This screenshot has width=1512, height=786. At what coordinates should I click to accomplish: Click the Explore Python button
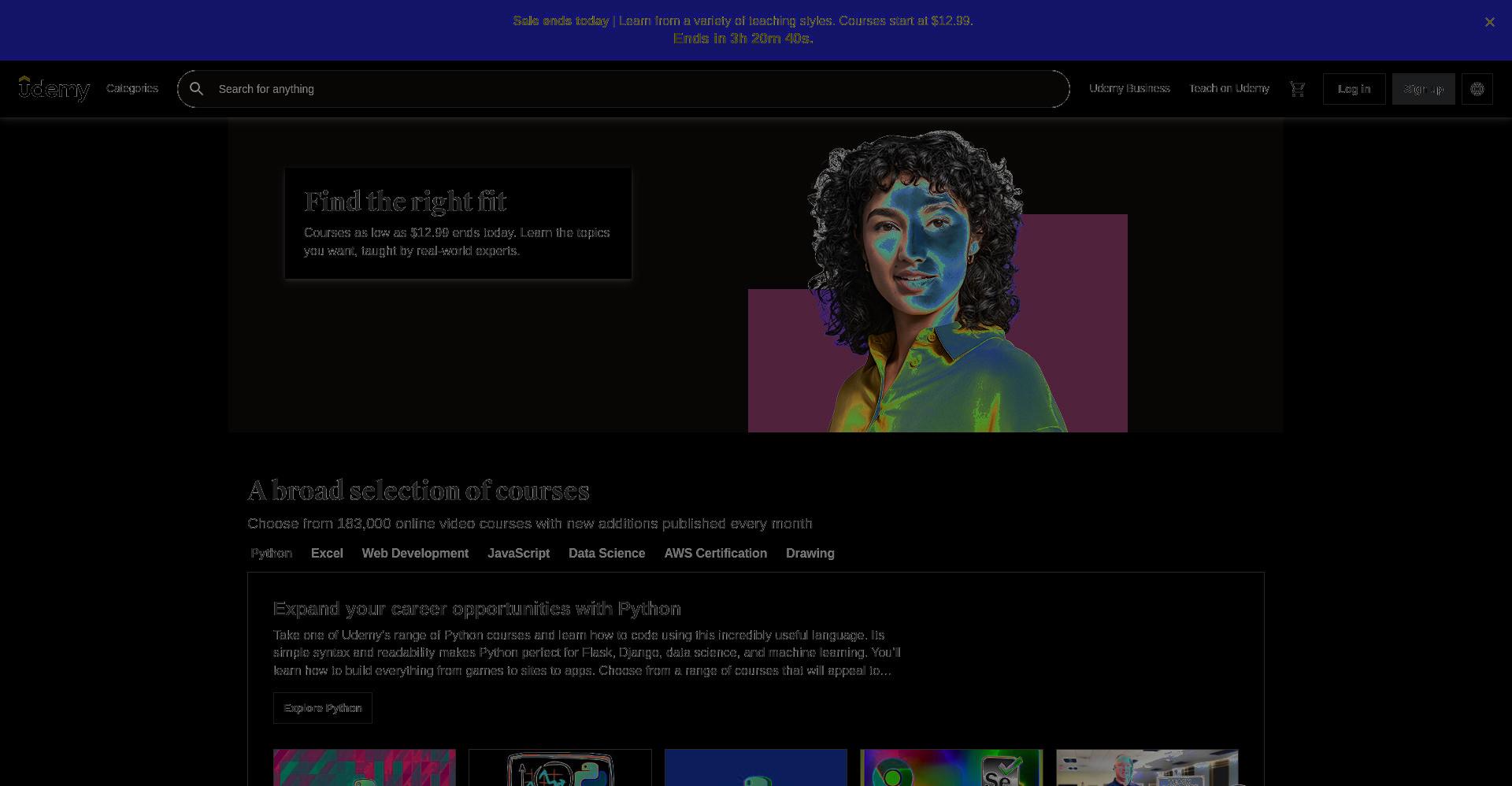tap(323, 708)
